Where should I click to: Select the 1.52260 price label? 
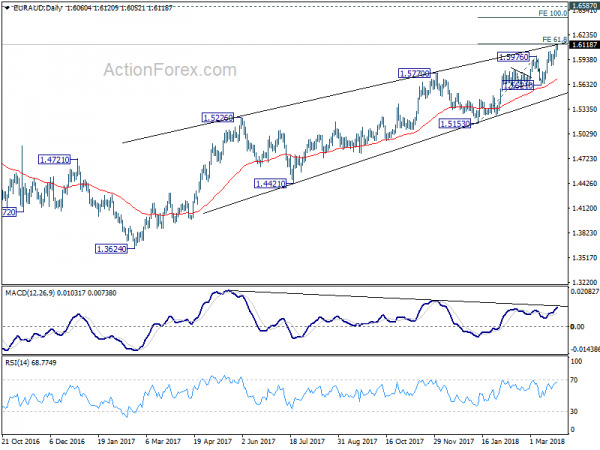click(217, 117)
